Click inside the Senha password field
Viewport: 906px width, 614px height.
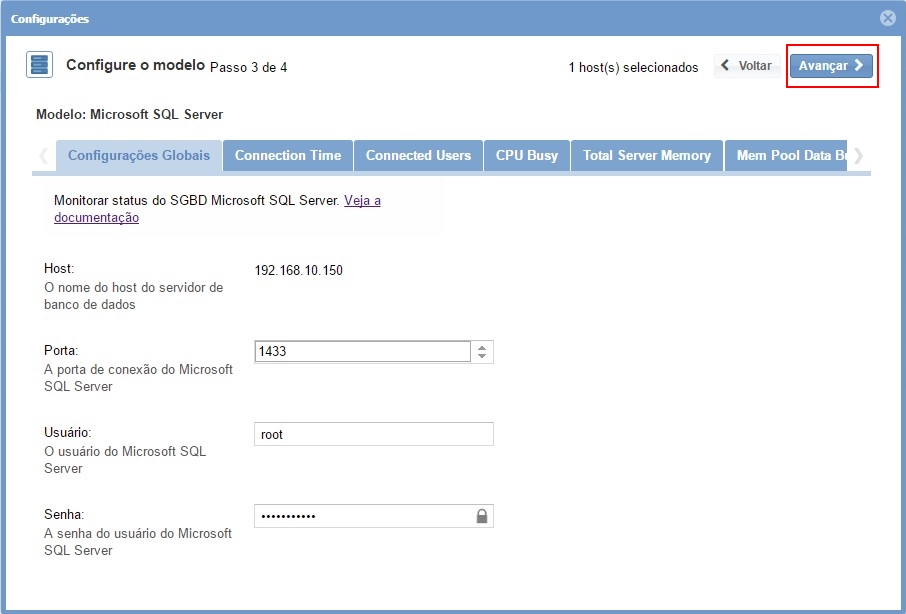tap(362, 516)
